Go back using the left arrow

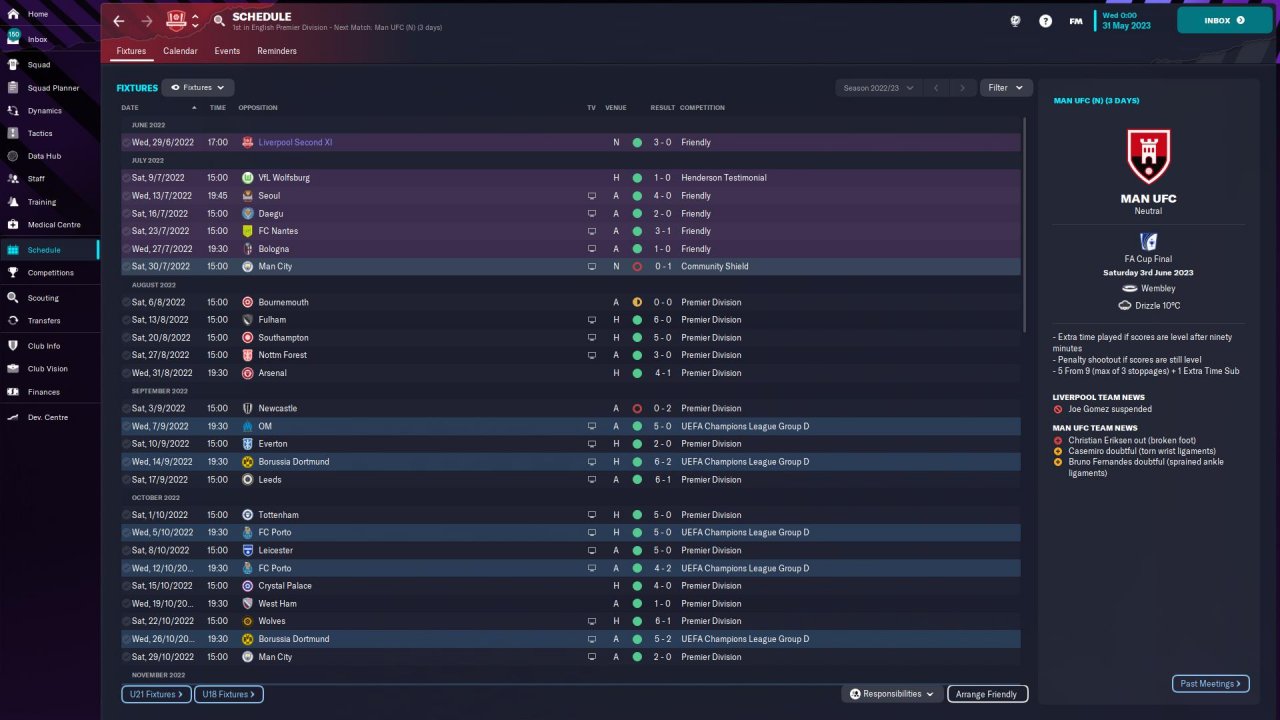119,21
